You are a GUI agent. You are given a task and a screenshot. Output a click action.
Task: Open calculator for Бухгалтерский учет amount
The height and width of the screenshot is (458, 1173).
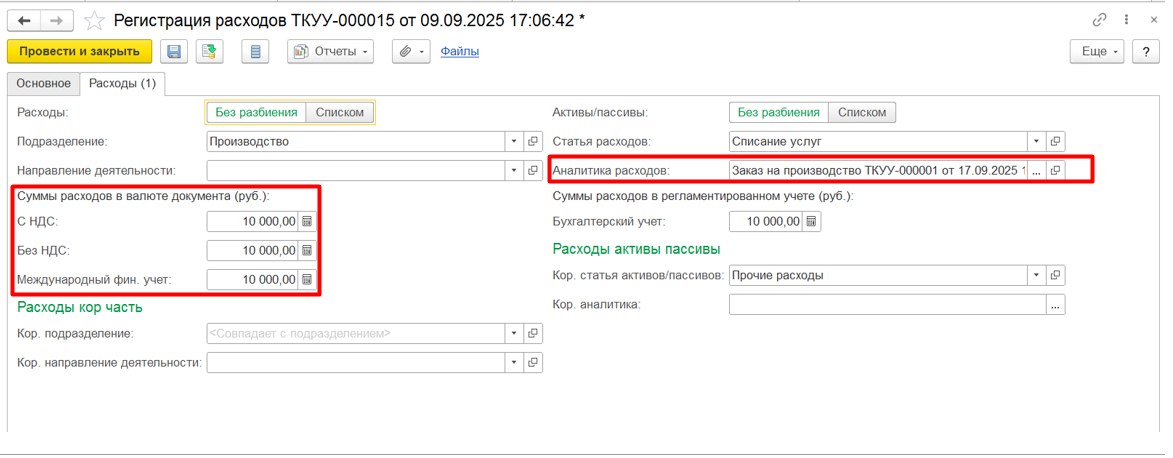coord(813,222)
